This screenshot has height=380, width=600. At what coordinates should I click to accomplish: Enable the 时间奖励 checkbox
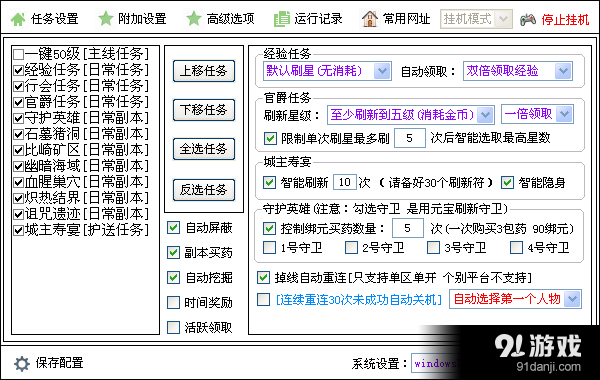tap(173, 303)
